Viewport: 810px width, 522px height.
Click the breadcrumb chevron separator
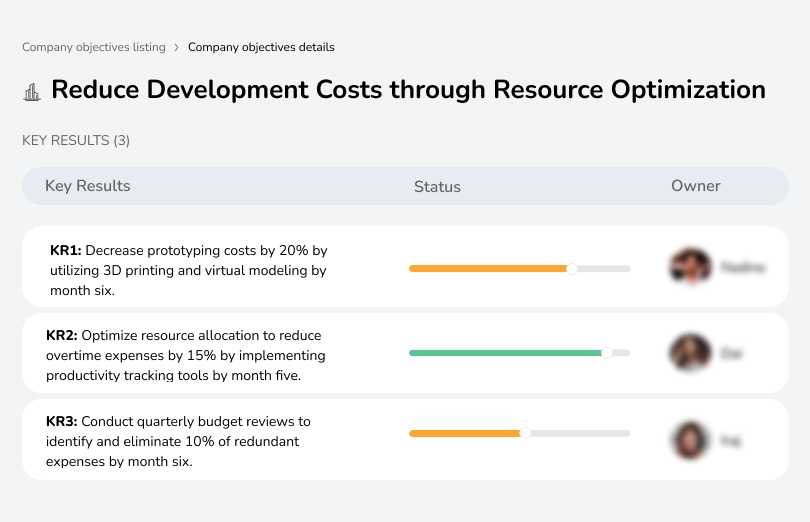[x=177, y=48]
